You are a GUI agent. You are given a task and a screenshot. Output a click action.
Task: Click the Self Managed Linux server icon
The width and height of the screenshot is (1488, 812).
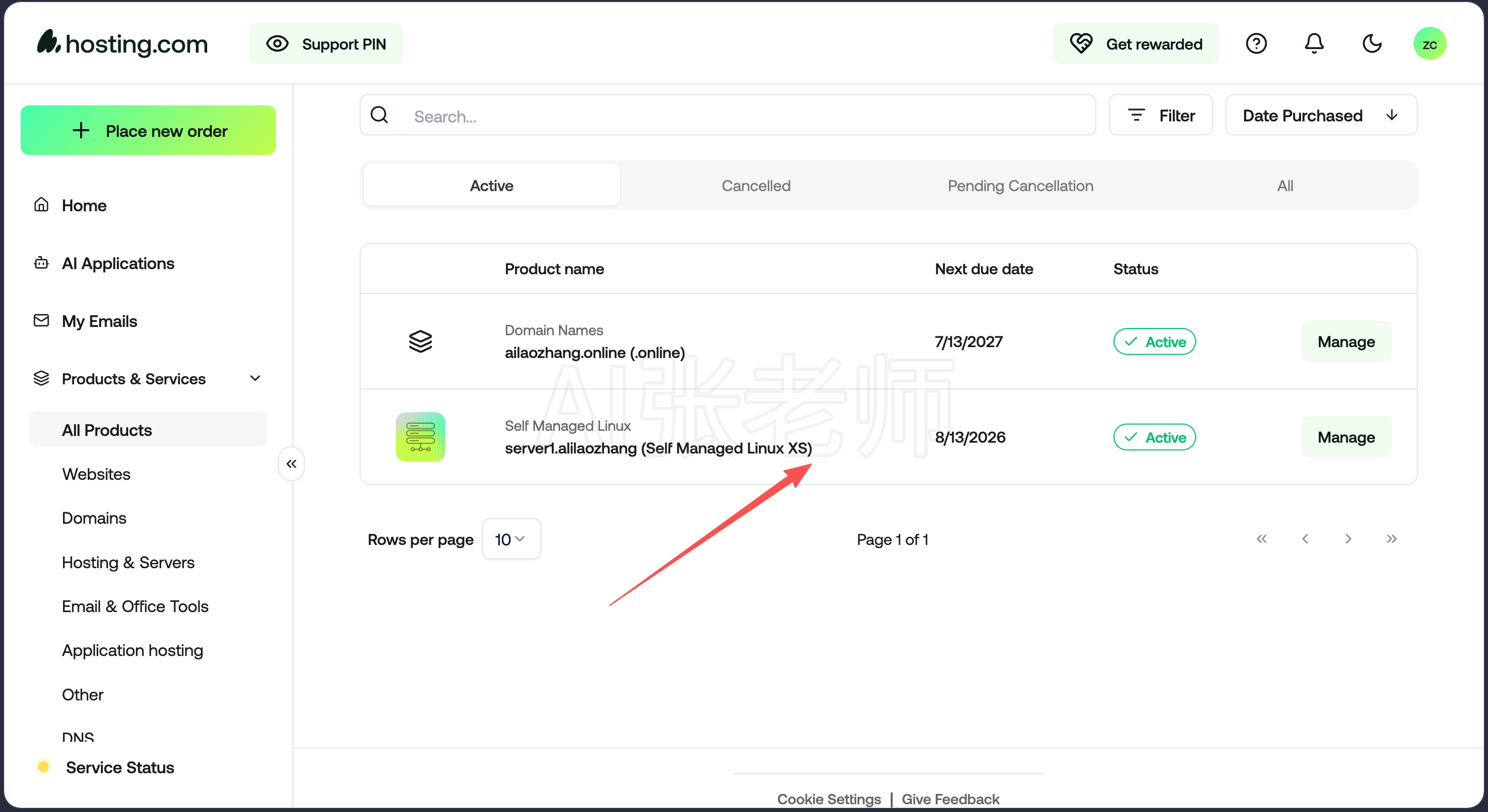421,436
